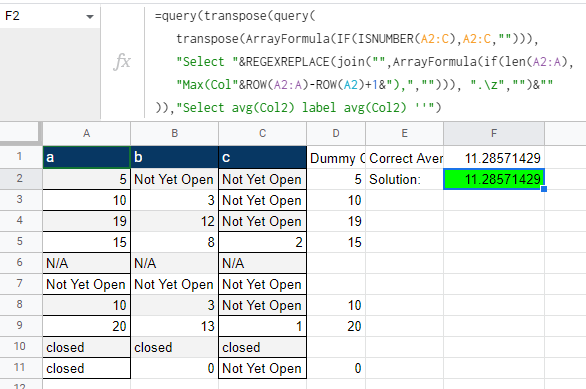This screenshot has width=586, height=389.
Task: Click cell F1 value 11.28571429
Action: (x=494, y=158)
